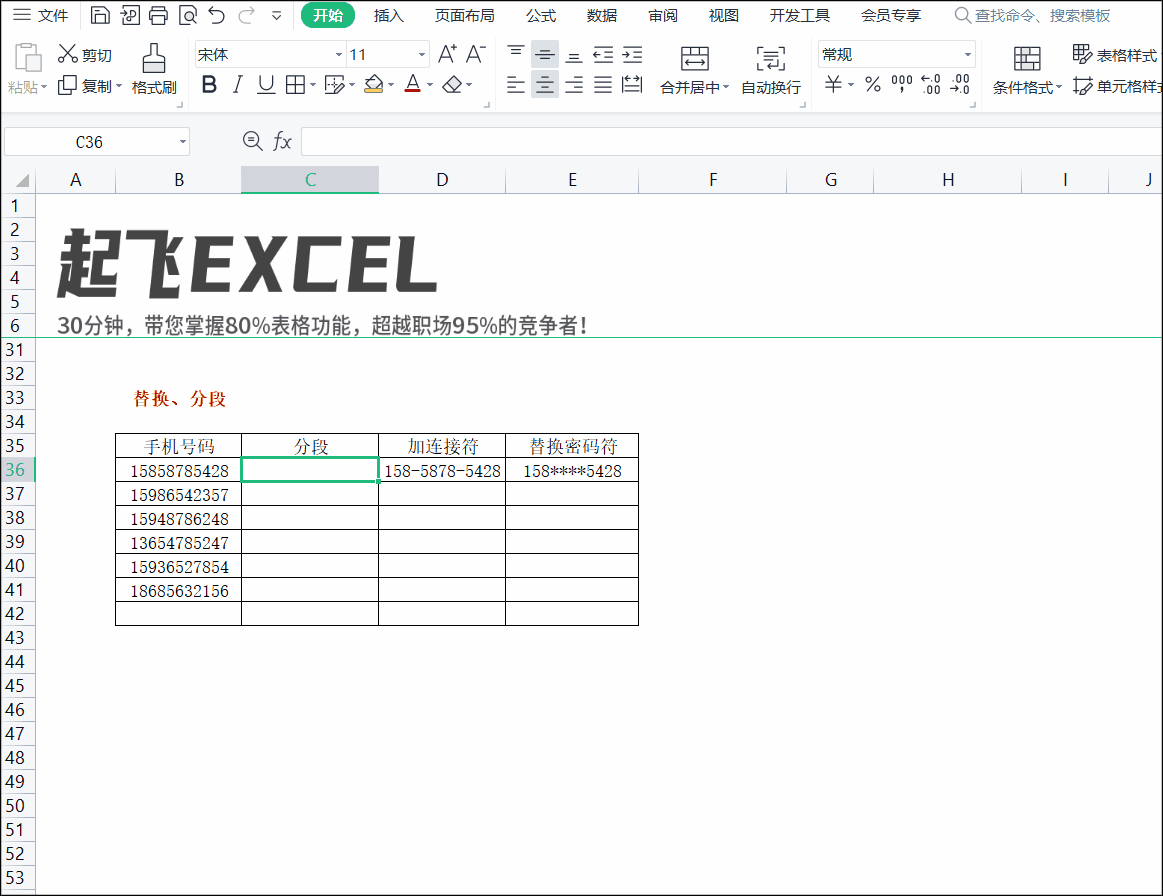Toggle middle vertical alignment
Viewport: 1163px width, 896px height.
tap(544, 54)
